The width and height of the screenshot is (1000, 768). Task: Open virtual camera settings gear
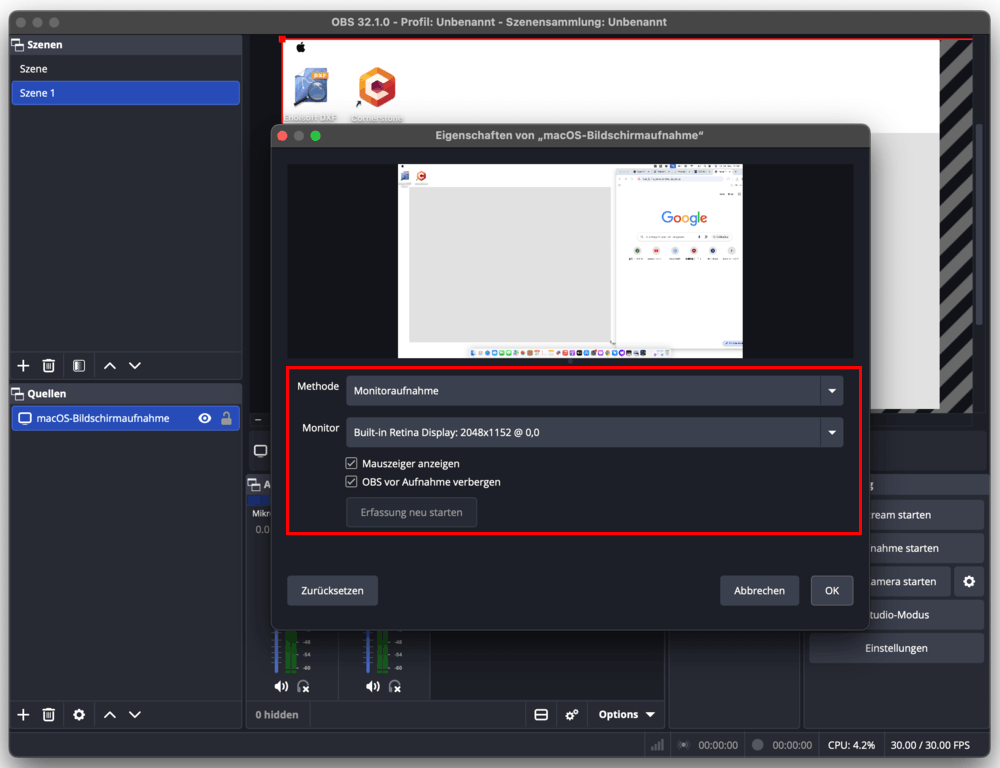(x=967, y=581)
